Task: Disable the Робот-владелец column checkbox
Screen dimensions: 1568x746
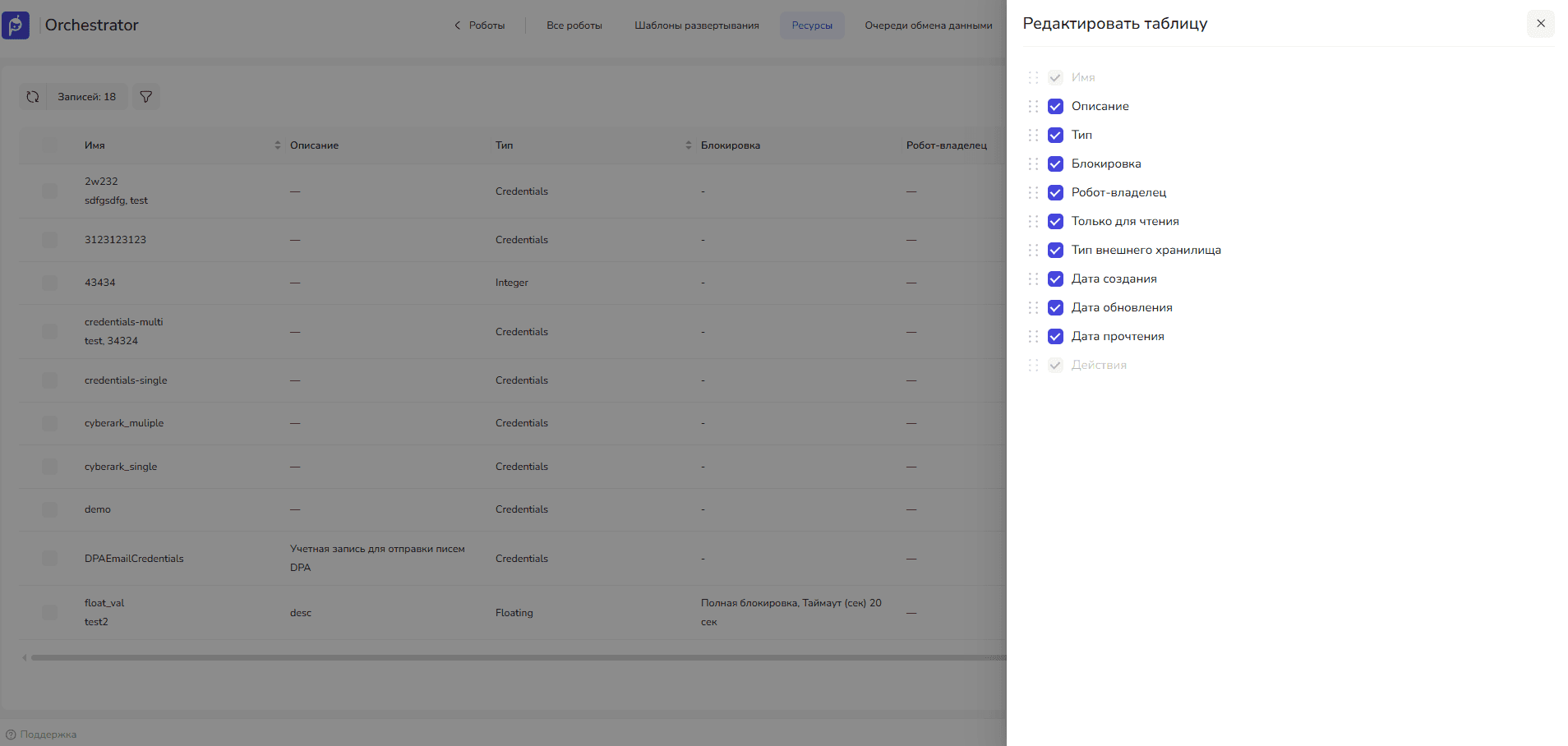Action: click(x=1055, y=193)
